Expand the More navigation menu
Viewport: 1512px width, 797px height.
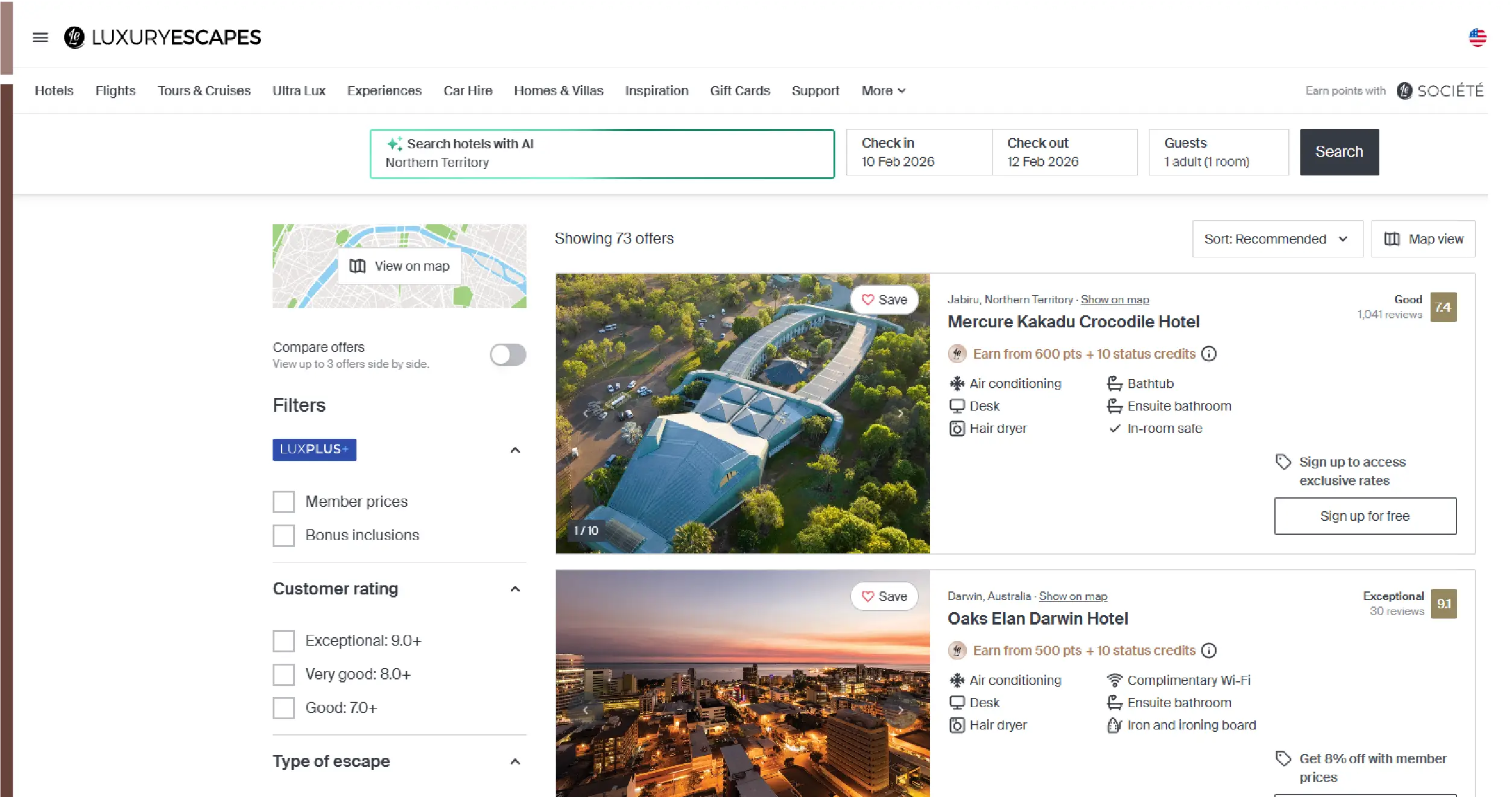click(x=882, y=90)
